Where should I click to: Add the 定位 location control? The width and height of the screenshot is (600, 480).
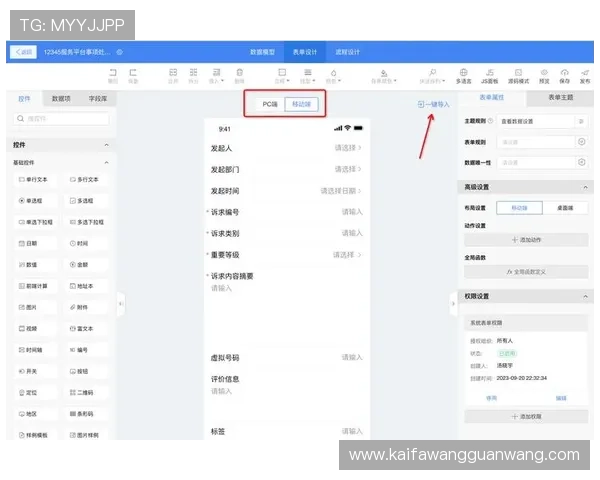click(x=35, y=392)
